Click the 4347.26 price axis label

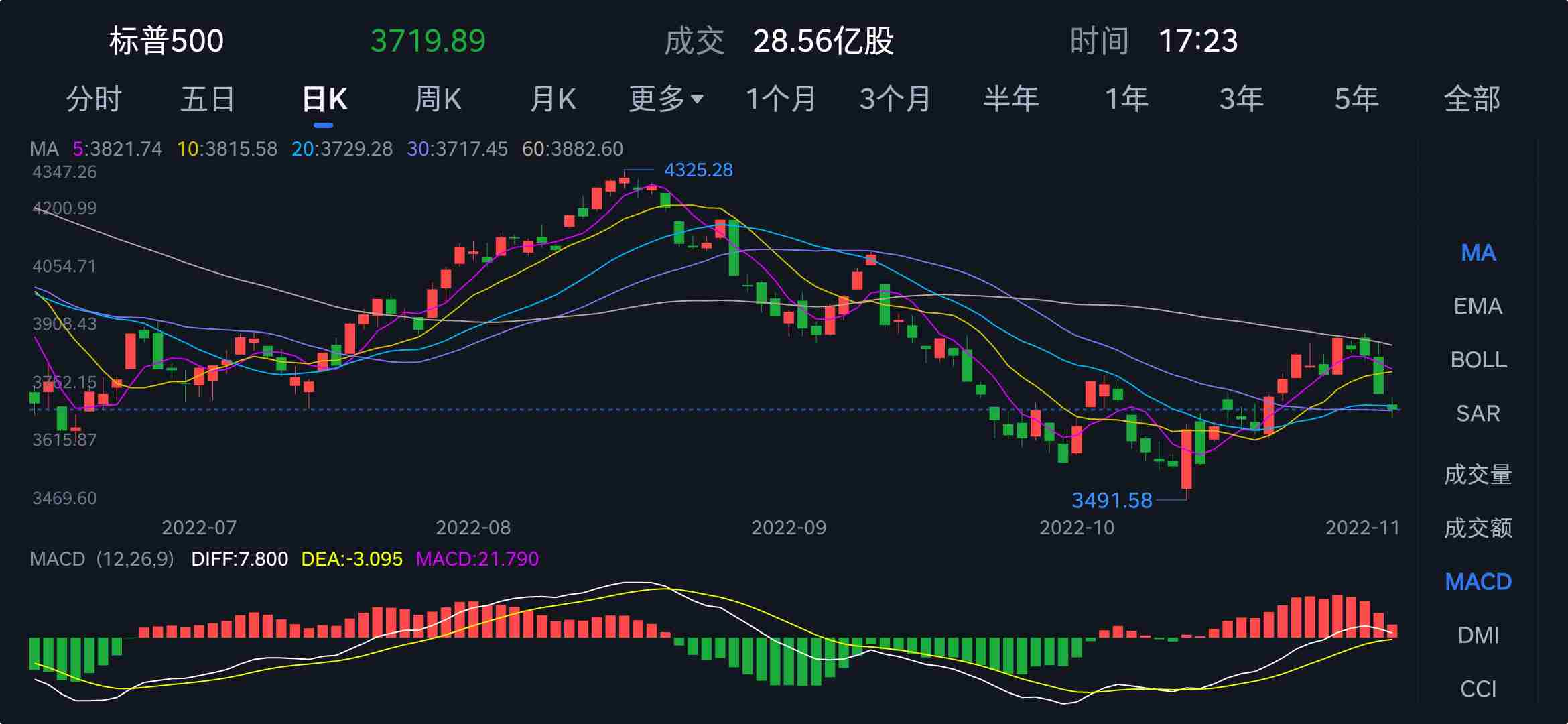[x=64, y=172]
